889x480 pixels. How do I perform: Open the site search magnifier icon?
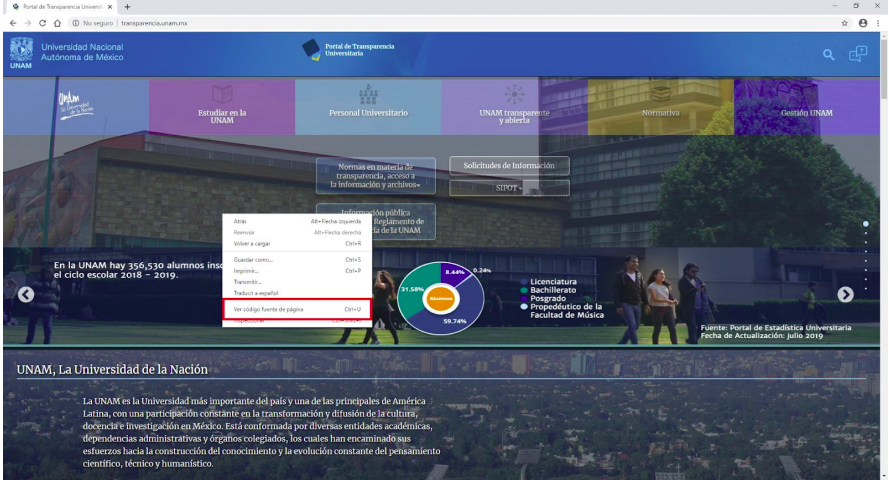(x=828, y=54)
